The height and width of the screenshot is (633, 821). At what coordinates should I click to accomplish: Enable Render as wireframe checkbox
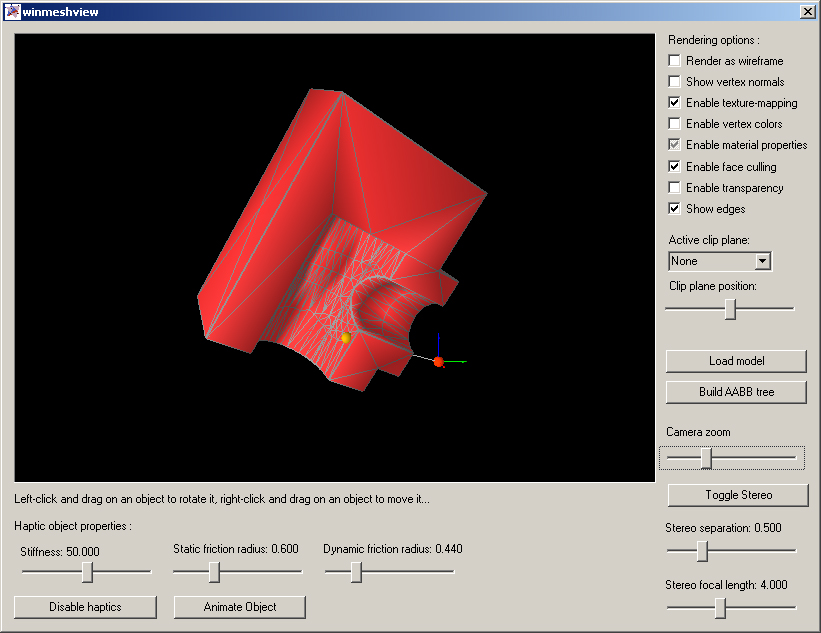(x=675, y=61)
